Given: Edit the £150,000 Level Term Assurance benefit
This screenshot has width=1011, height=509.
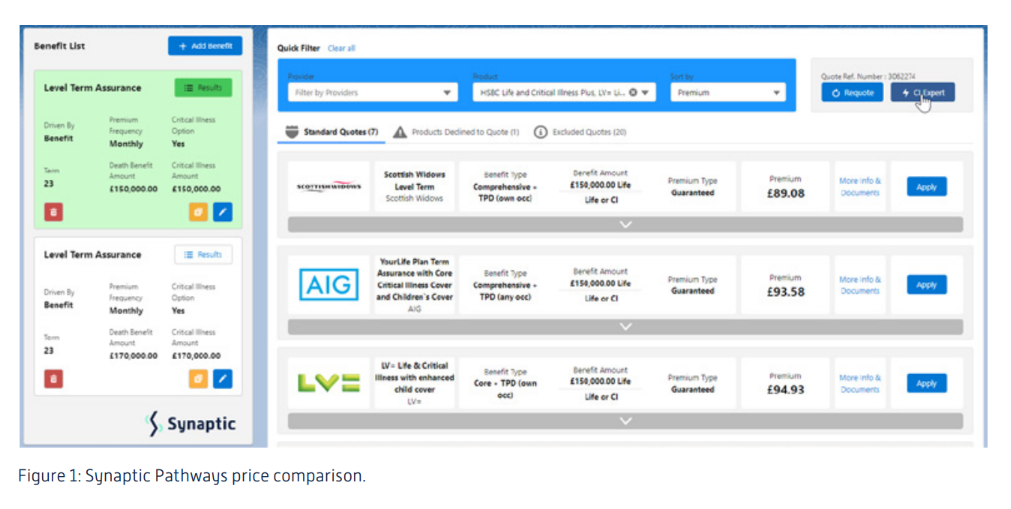Looking at the screenshot, I should [x=222, y=212].
